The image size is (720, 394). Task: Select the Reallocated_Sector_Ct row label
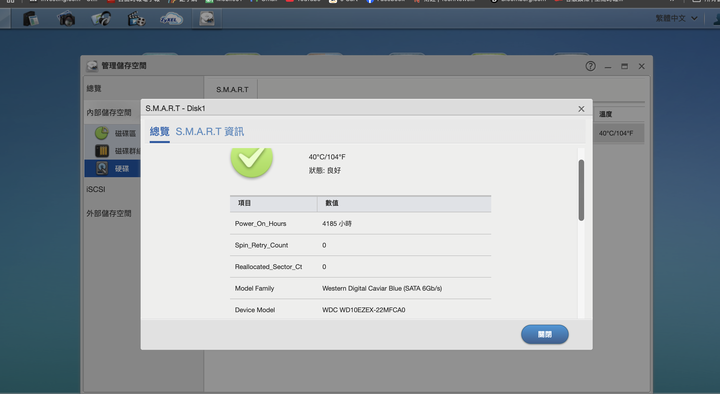tap(269, 267)
